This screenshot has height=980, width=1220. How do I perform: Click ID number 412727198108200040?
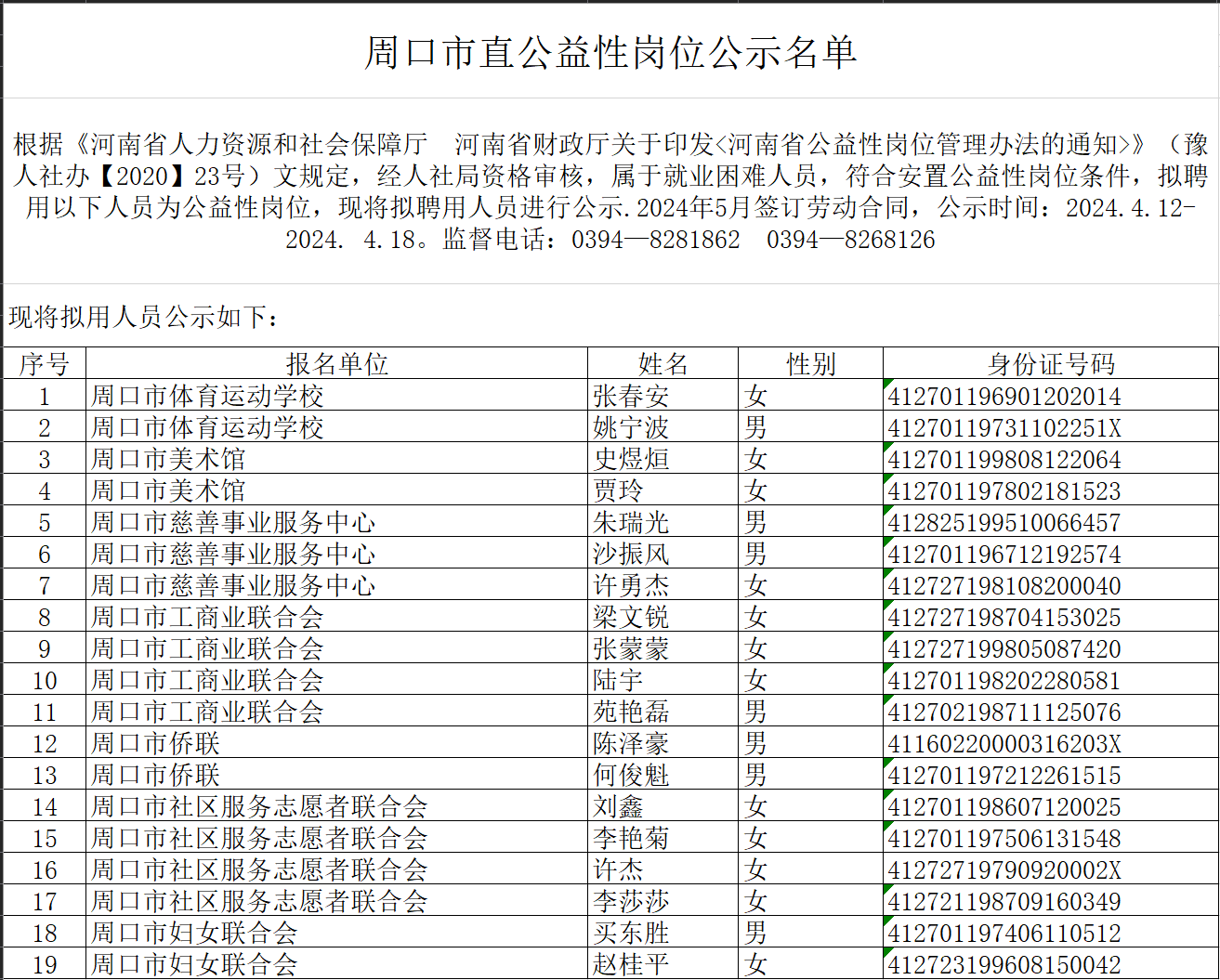(1004, 586)
